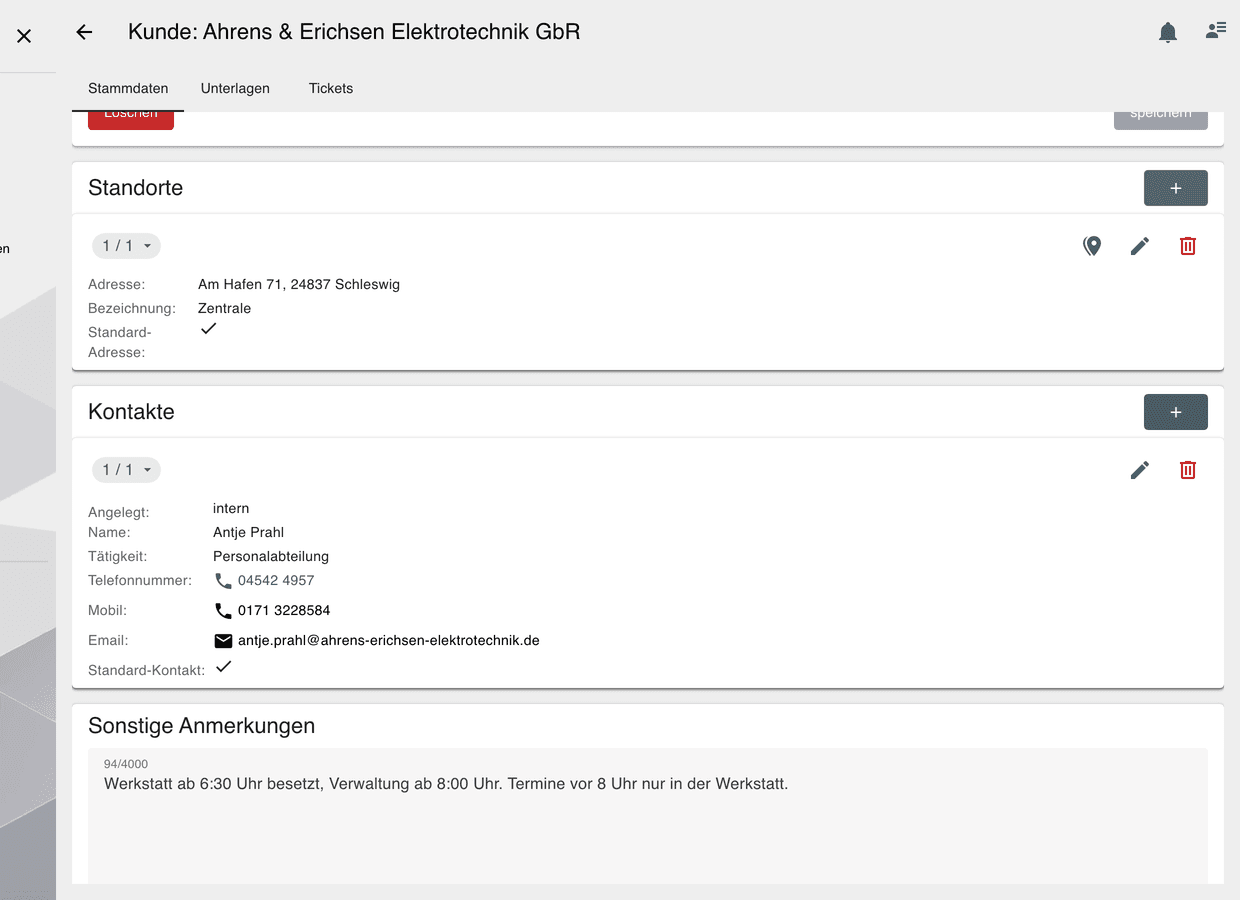Screen dimensions: 1240x900
Task: Open notifications bell icon
Action: pyautogui.click(x=1168, y=32)
